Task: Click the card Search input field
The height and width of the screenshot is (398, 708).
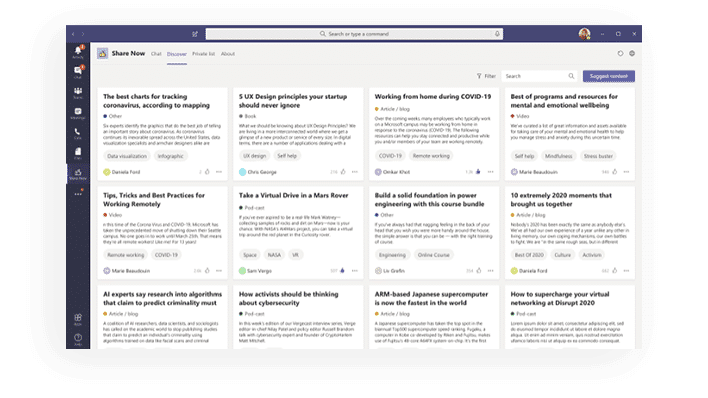Action: click(x=539, y=76)
